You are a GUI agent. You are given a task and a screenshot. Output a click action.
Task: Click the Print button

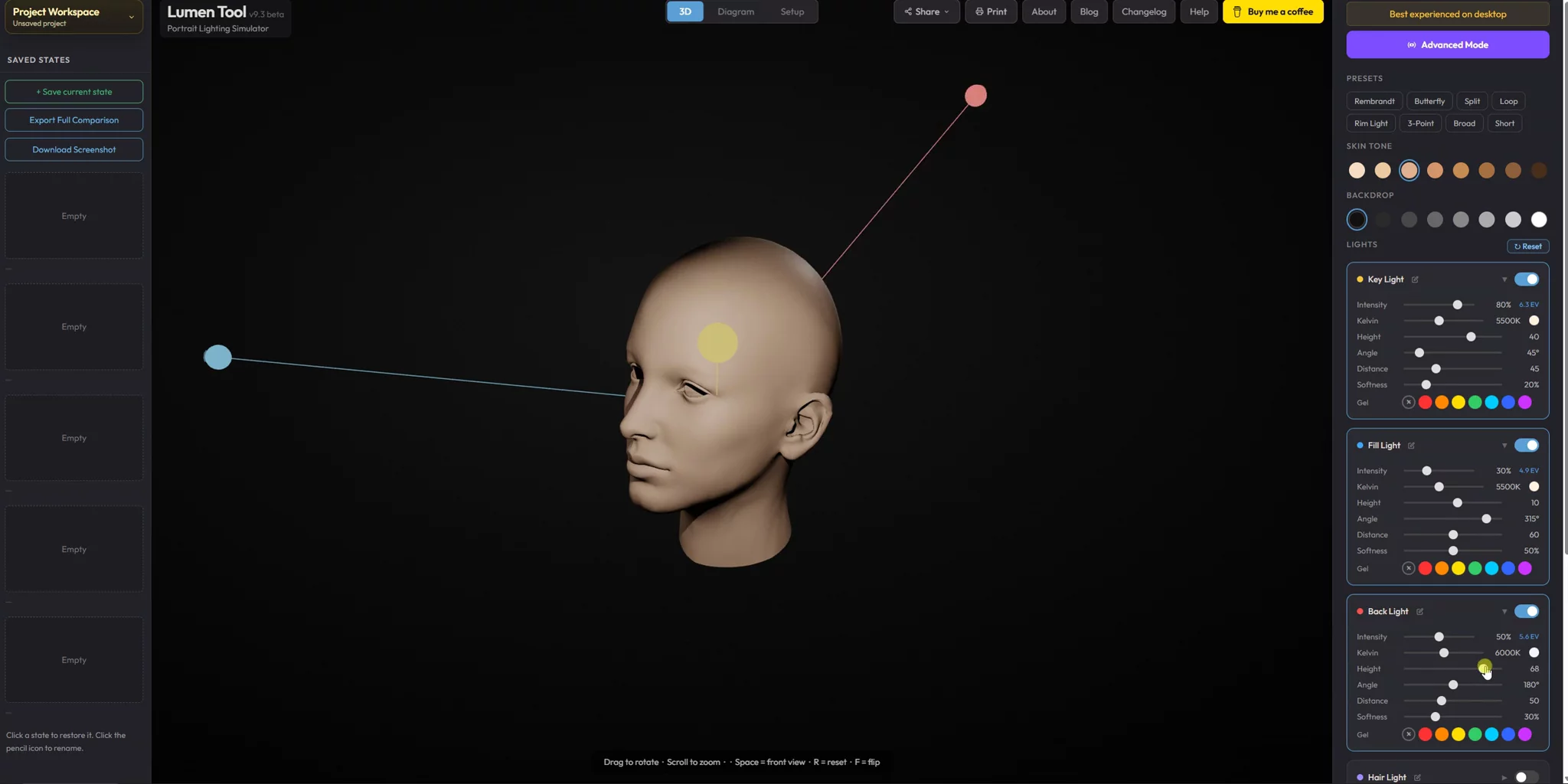991,11
